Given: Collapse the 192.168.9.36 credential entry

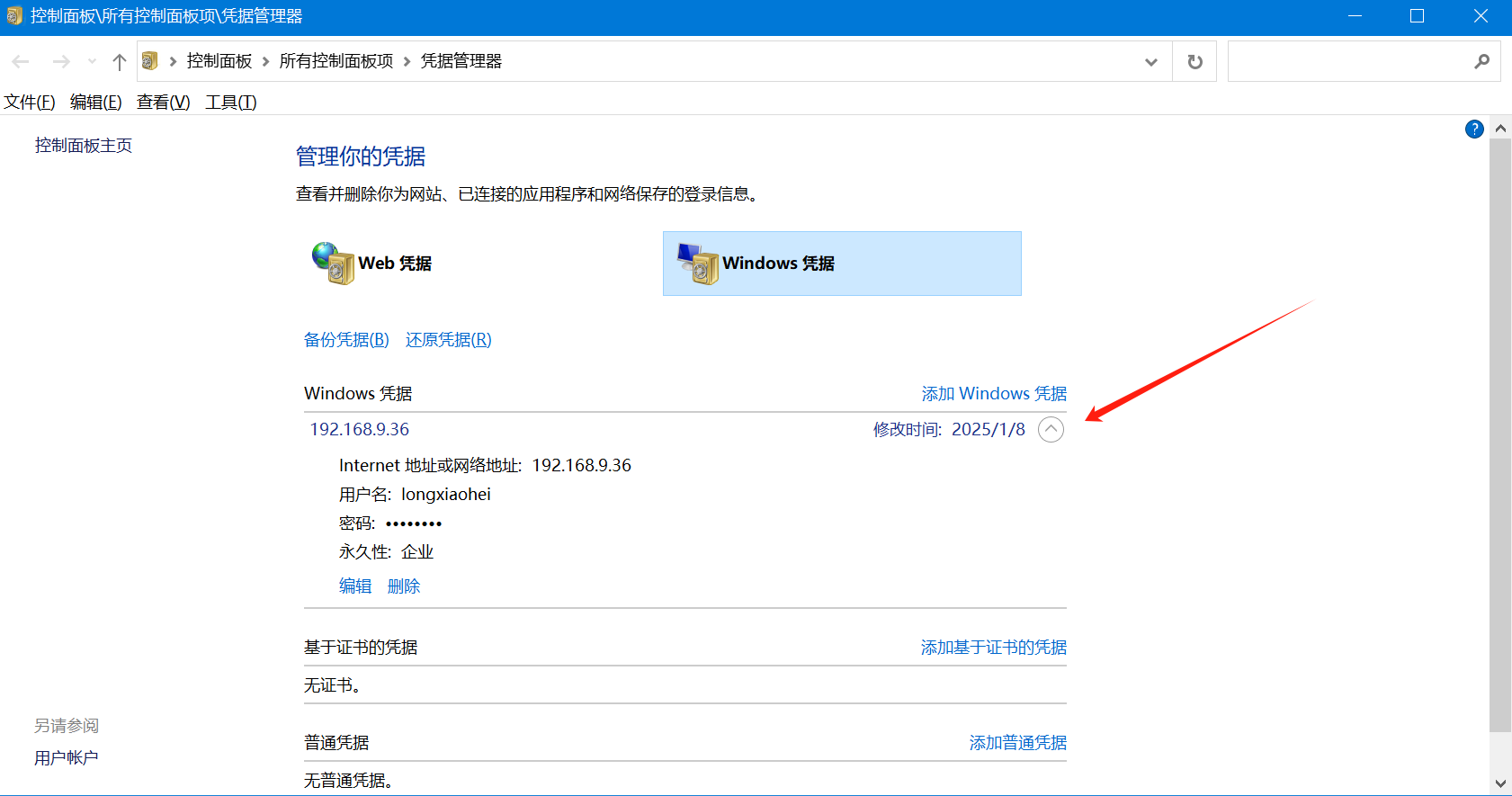Looking at the screenshot, I should pyautogui.click(x=1051, y=430).
